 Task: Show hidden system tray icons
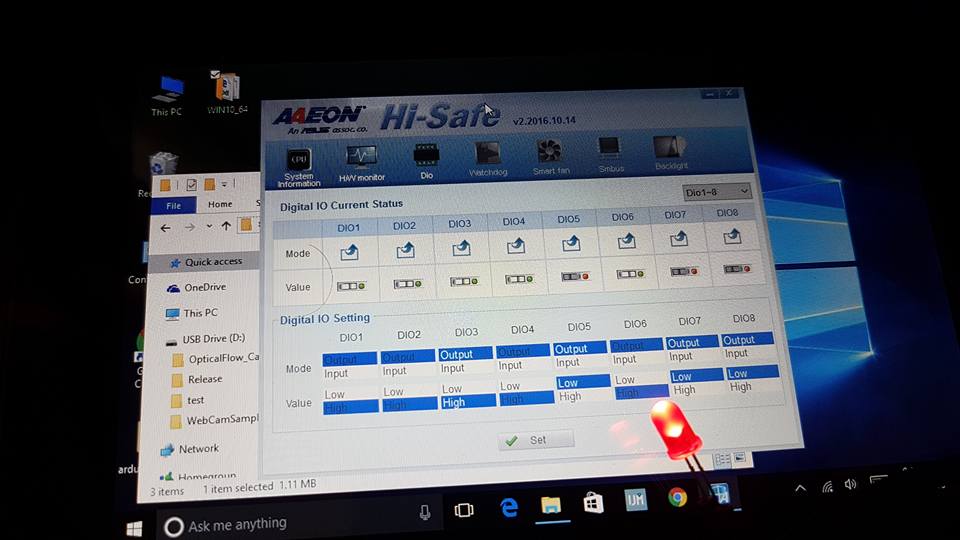coord(800,488)
